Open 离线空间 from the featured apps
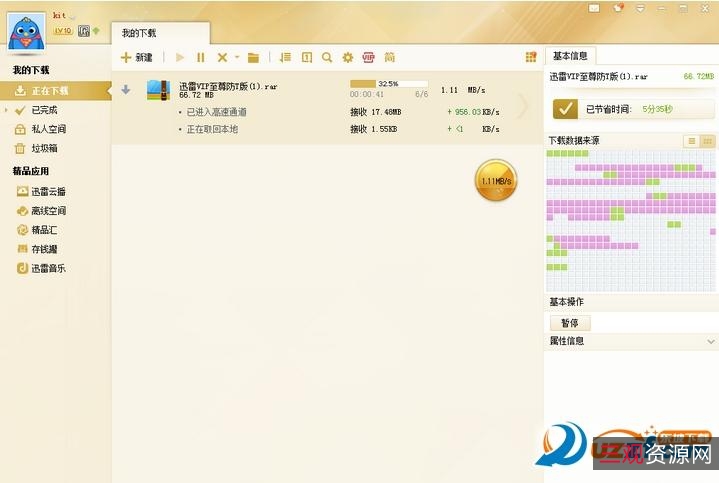The width and height of the screenshot is (719, 483). pos(48,211)
